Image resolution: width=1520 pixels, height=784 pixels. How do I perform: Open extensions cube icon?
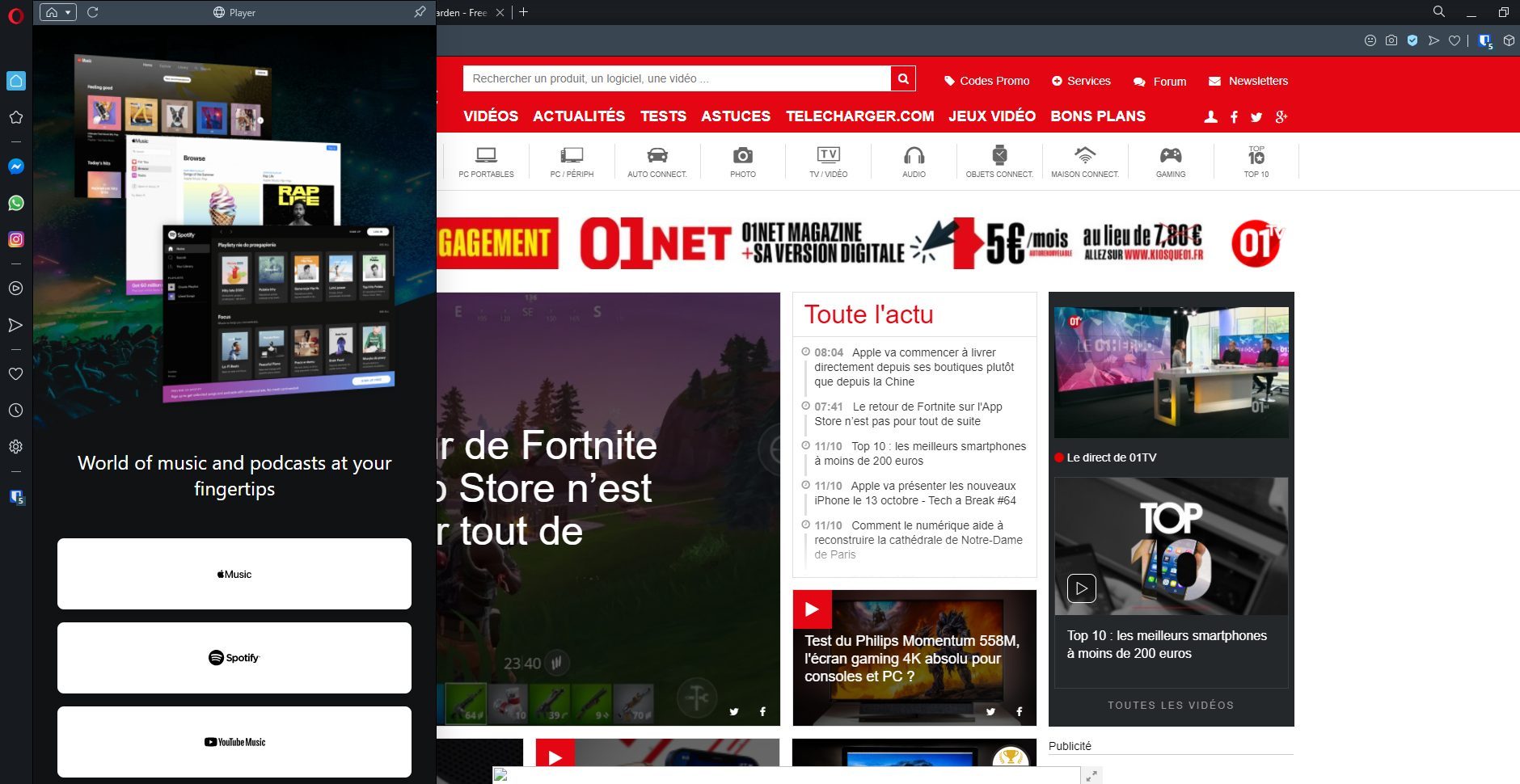click(x=1508, y=40)
